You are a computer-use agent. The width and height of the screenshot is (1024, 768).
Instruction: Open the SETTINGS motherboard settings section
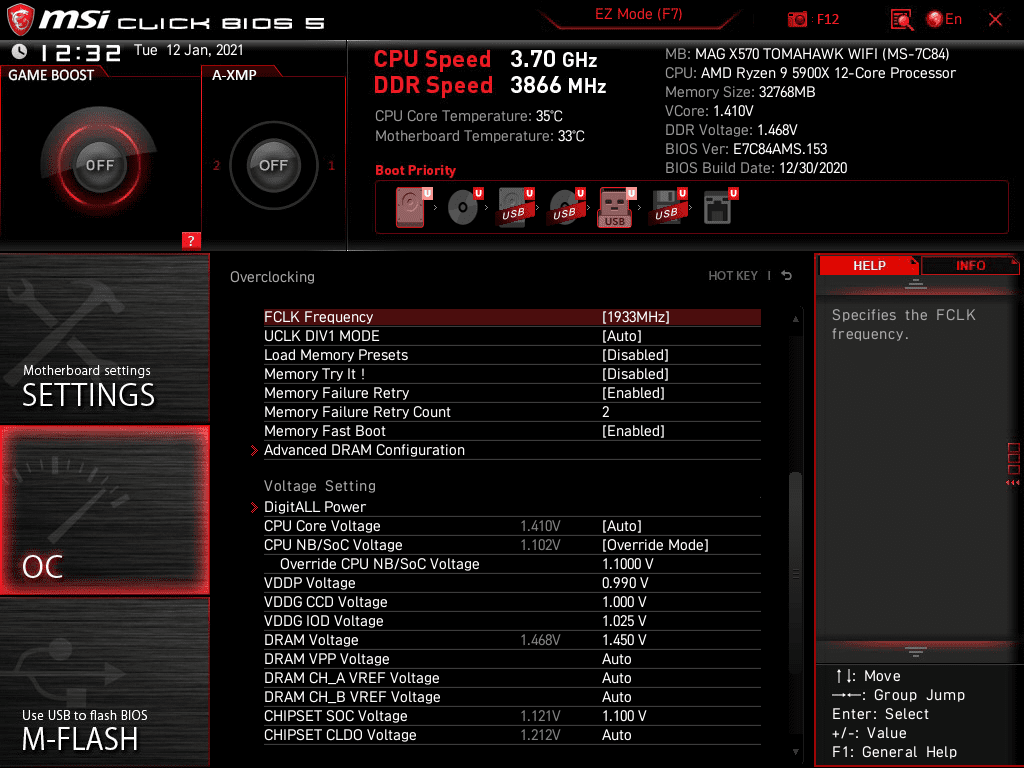[104, 338]
